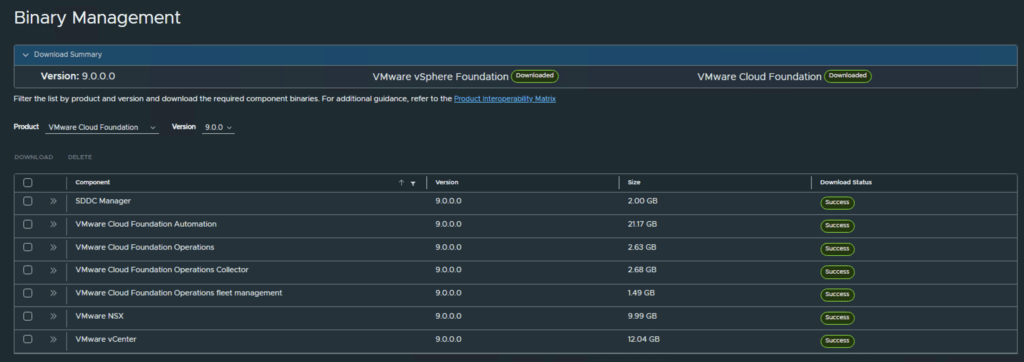Click the VMware vCenter Success status badge

837,340
